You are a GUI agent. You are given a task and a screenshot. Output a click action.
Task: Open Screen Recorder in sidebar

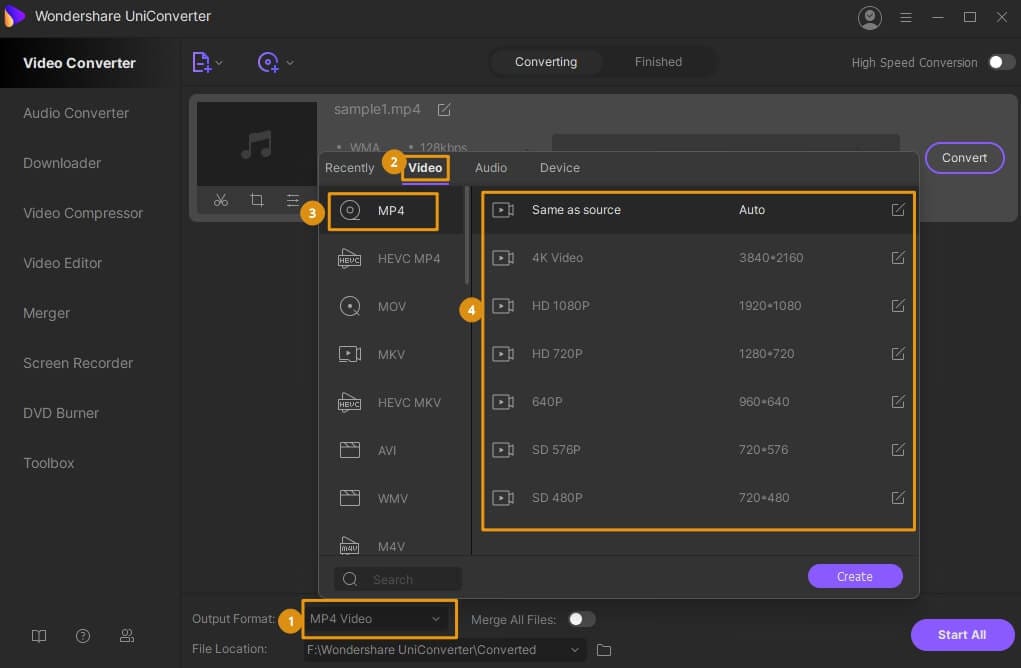coord(78,363)
